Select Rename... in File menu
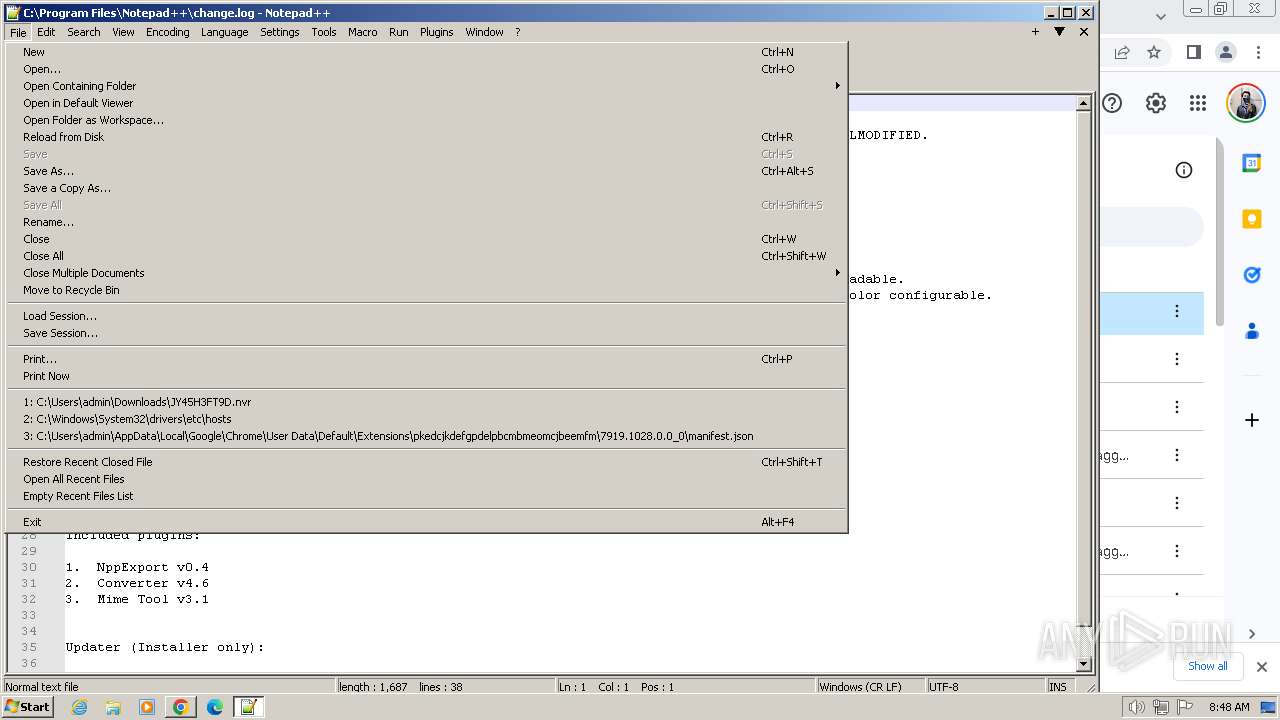Viewport: 1280px width, 720px height. (x=427, y=222)
